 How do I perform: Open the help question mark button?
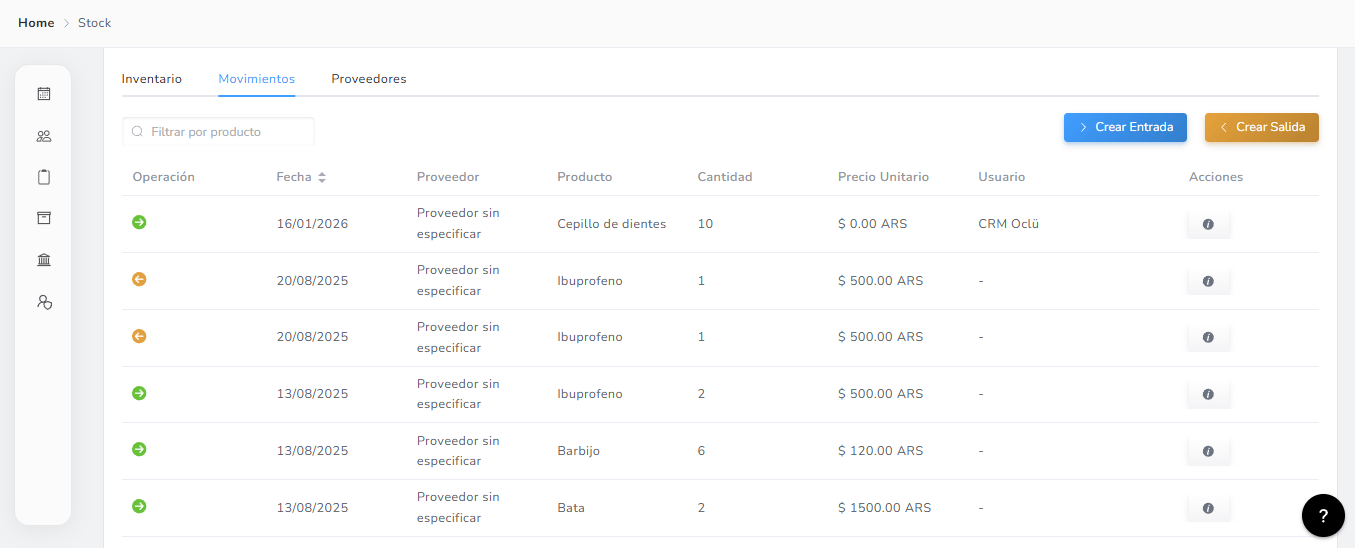tap(1323, 516)
